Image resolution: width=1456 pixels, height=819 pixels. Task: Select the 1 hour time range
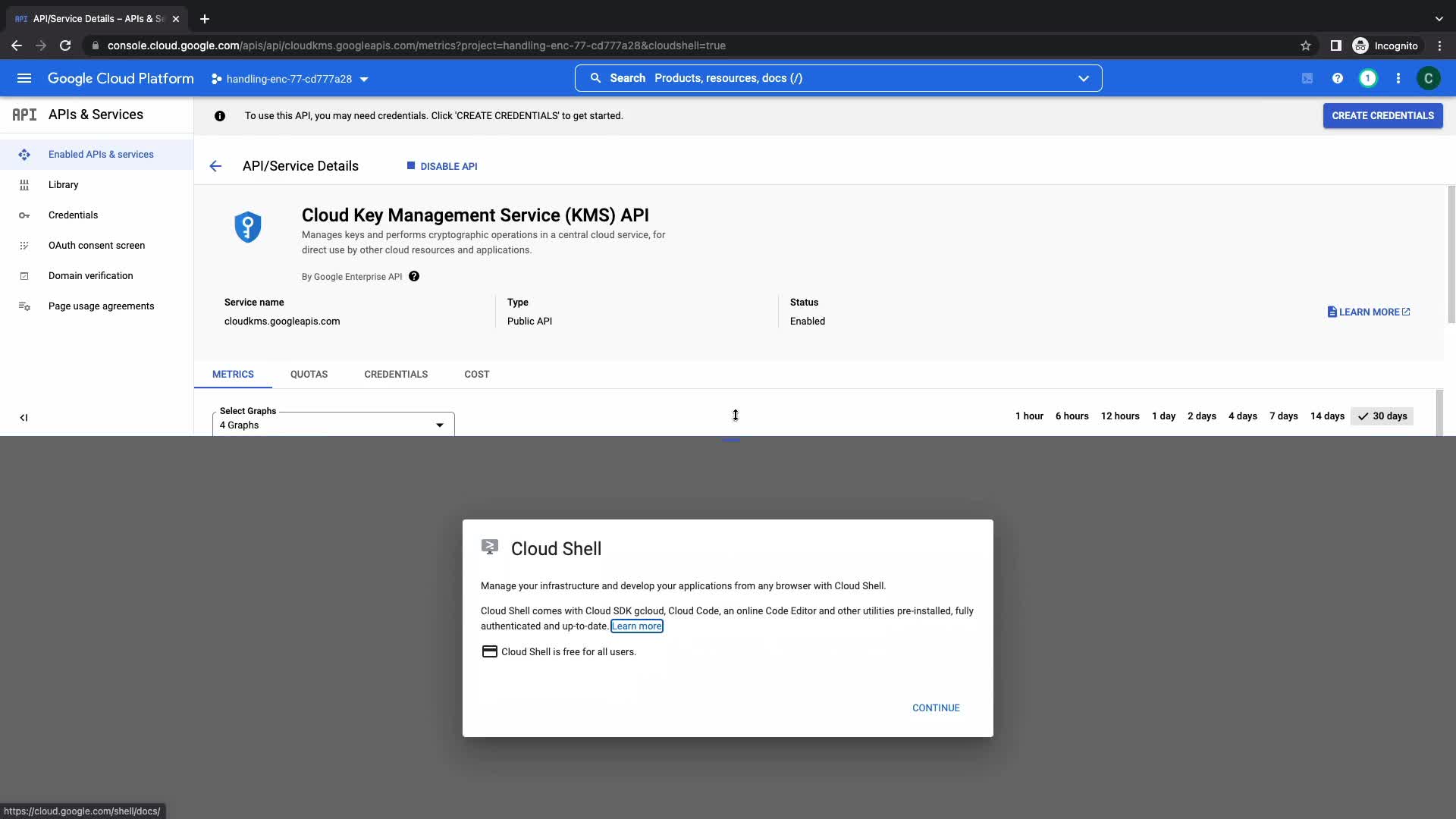(1029, 416)
